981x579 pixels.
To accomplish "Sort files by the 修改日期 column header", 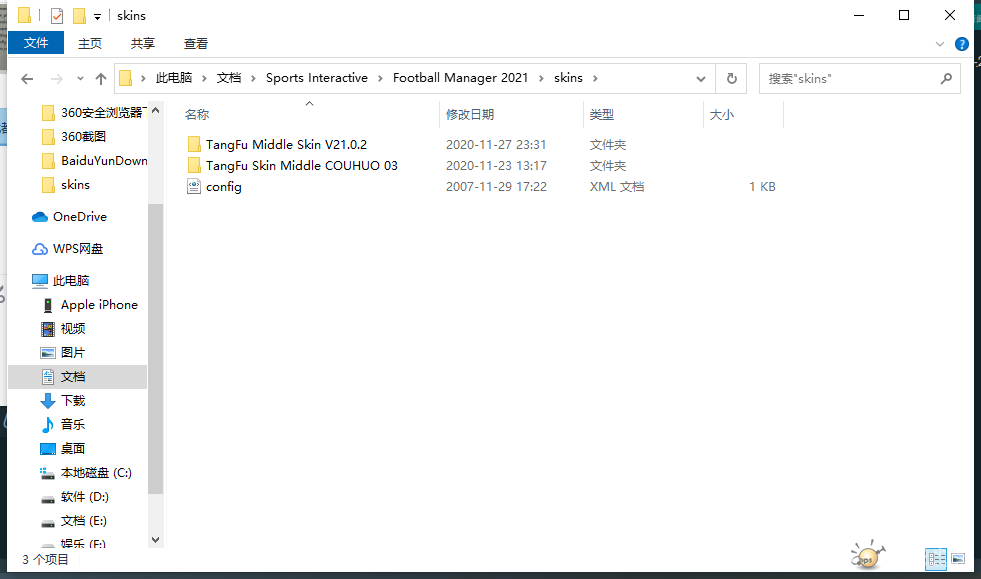I will tap(470, 115).
